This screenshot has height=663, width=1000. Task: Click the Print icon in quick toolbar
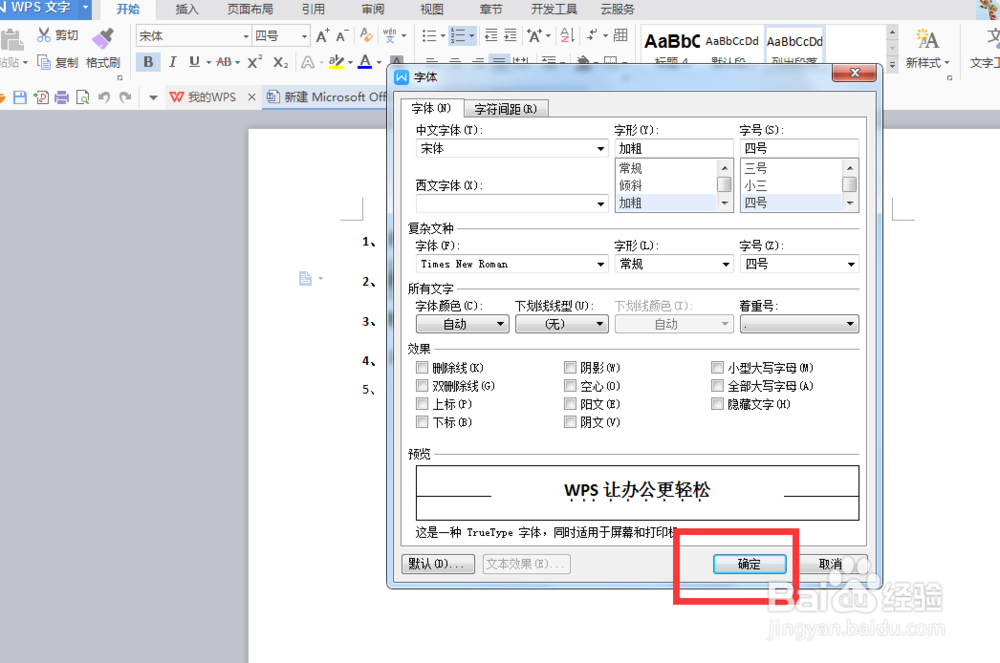(x=61, y=97)
